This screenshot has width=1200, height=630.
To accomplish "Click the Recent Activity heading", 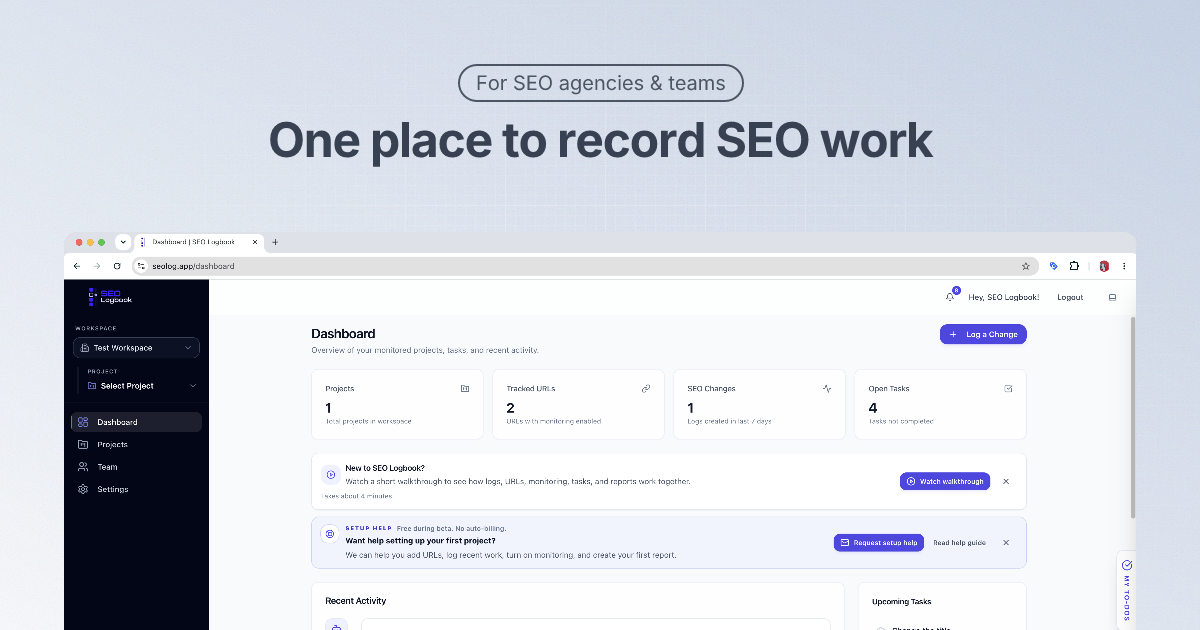I will point(356,601).
